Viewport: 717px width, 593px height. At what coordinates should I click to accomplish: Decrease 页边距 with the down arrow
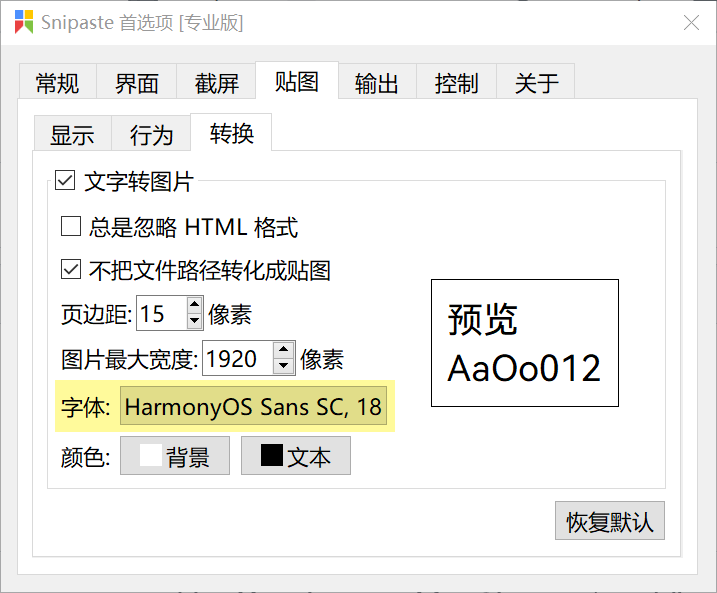pos(195,321)
